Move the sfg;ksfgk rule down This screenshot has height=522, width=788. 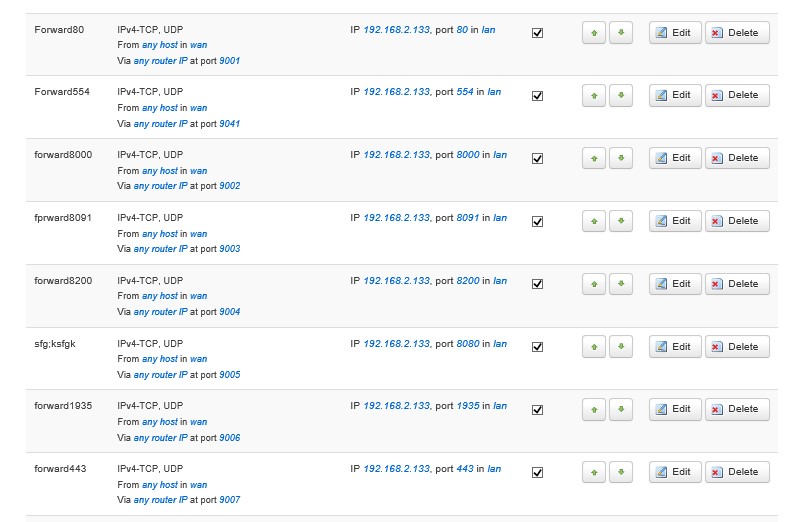[x=621, y=347]
